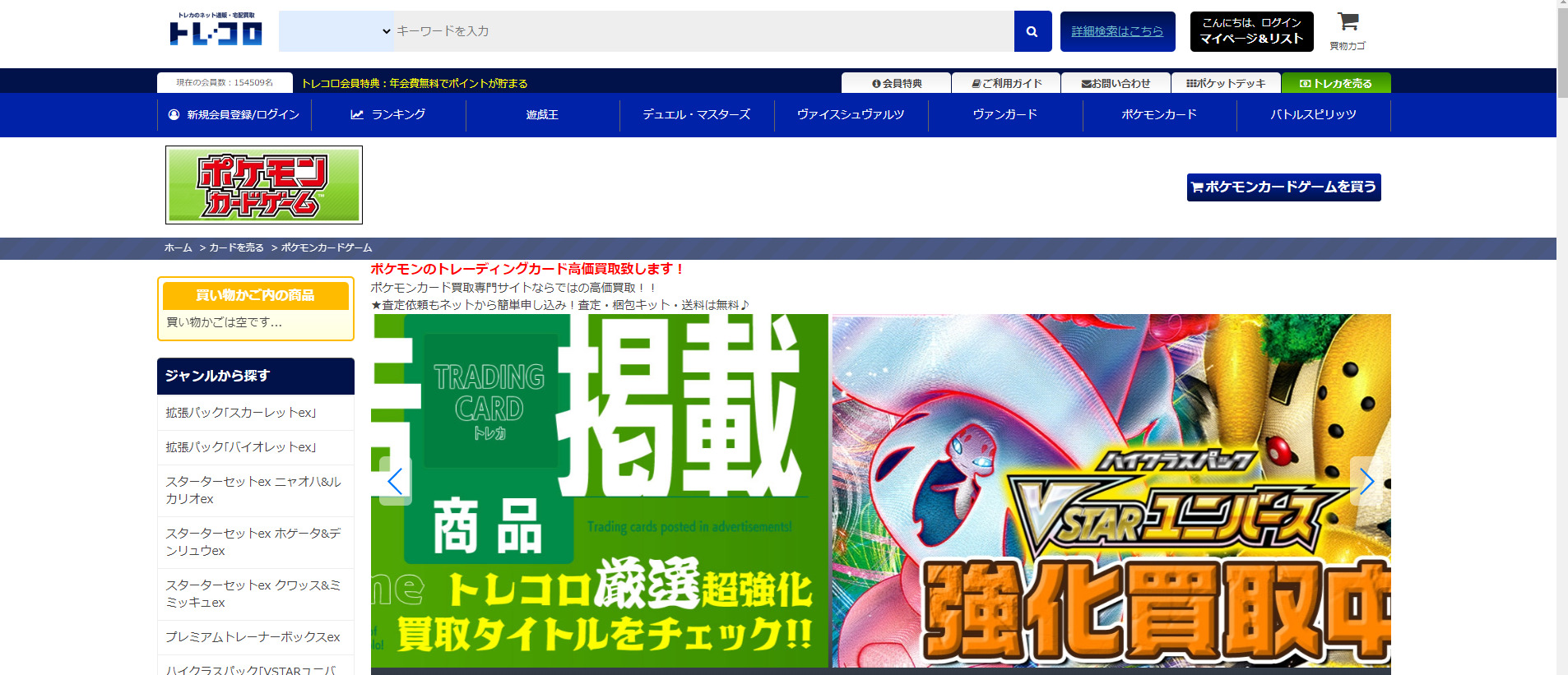The width and height of the screenshot is (1568, 675).
Task: Select the 会員特典 tab
Action: 896,83
